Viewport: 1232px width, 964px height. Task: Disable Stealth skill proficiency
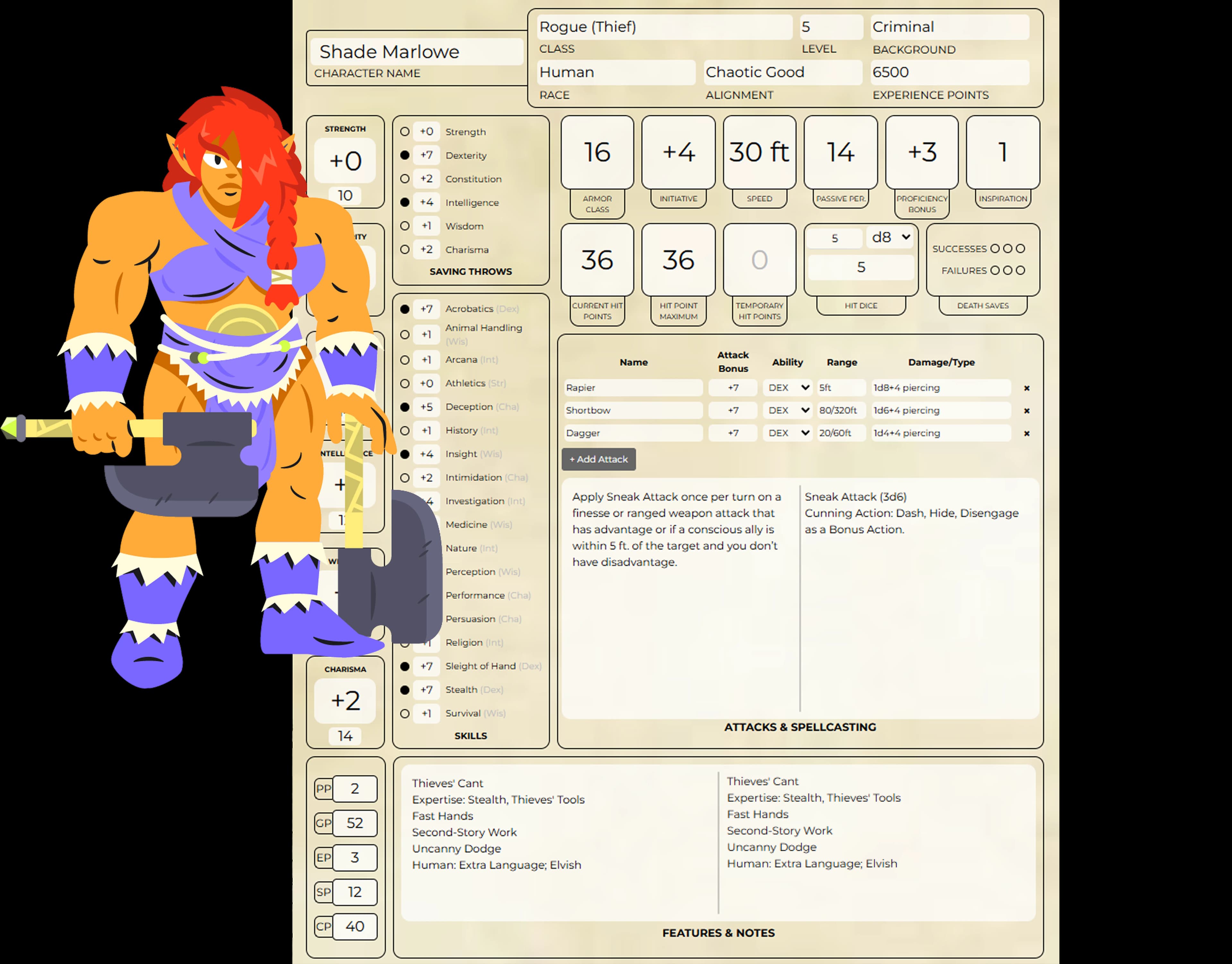pyautogui.click(x=405, y=690)
